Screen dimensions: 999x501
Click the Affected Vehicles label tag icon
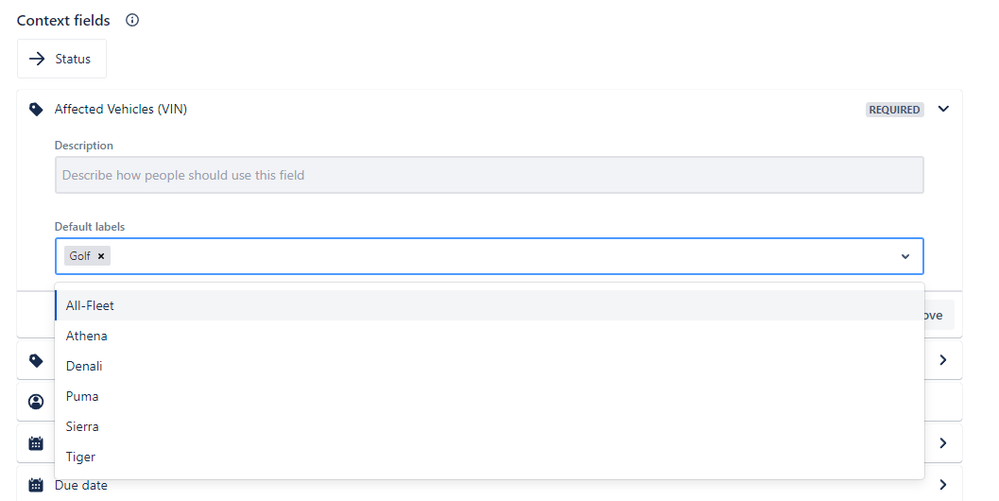point(36,110)
